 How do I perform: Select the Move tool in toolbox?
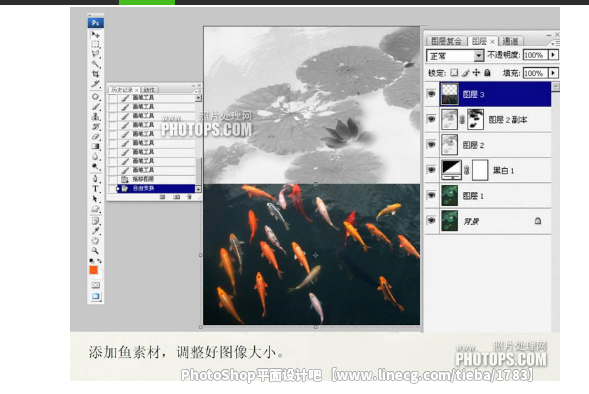[x=95, y=35]
